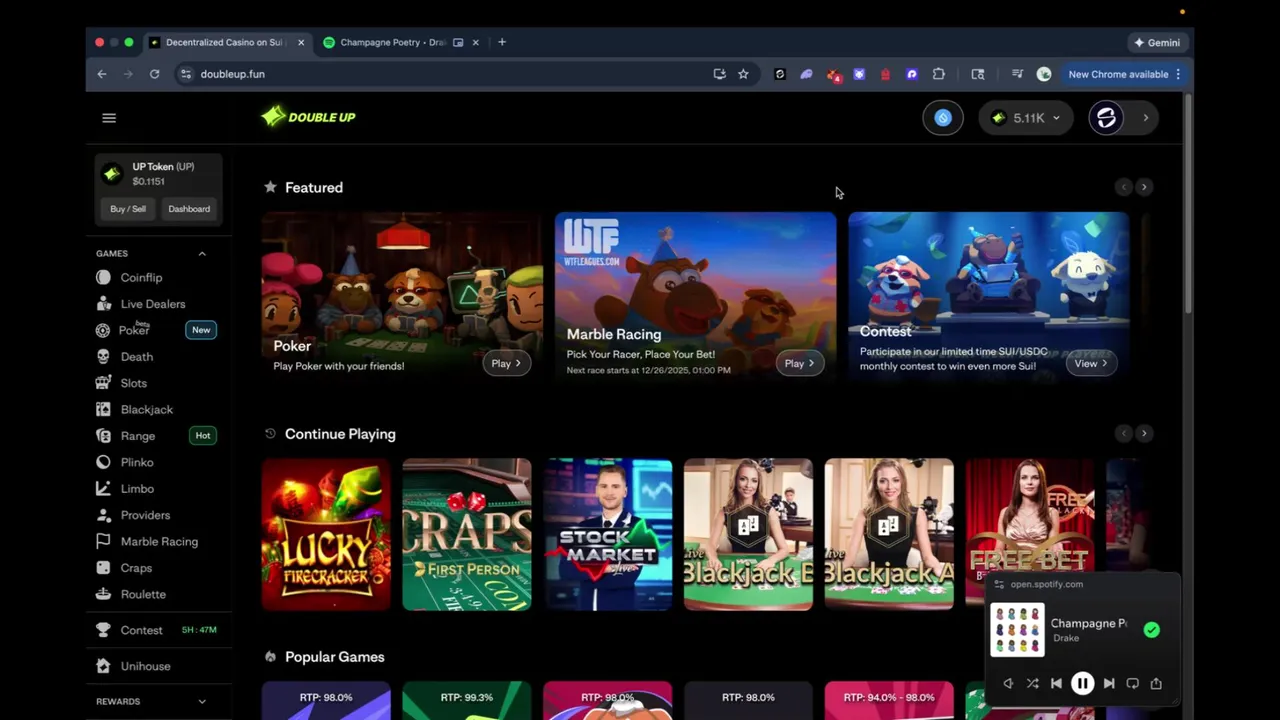Play the featured Marble Racing
Viewport: 1280px width, 720px height.
click(799, 364)
